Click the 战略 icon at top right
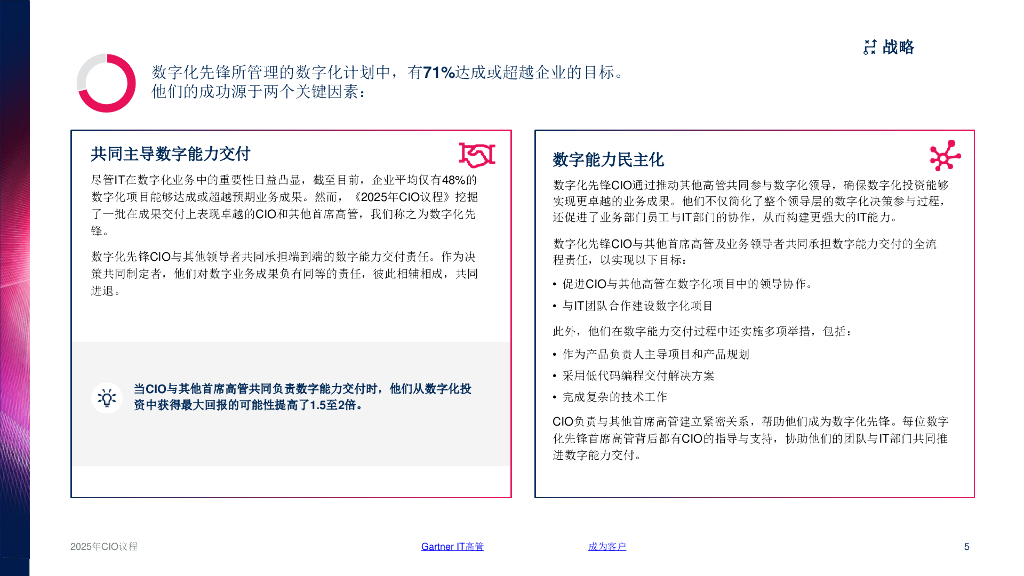This screenshot has width=1024, height=576. [868, 47]
